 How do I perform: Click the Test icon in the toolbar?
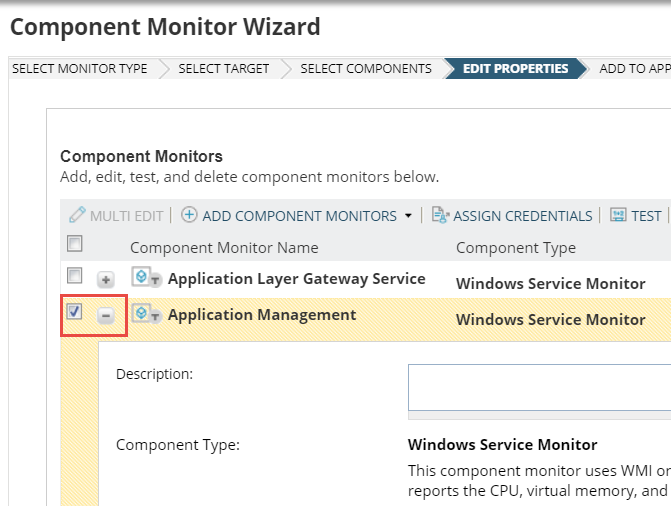(618, 215)
